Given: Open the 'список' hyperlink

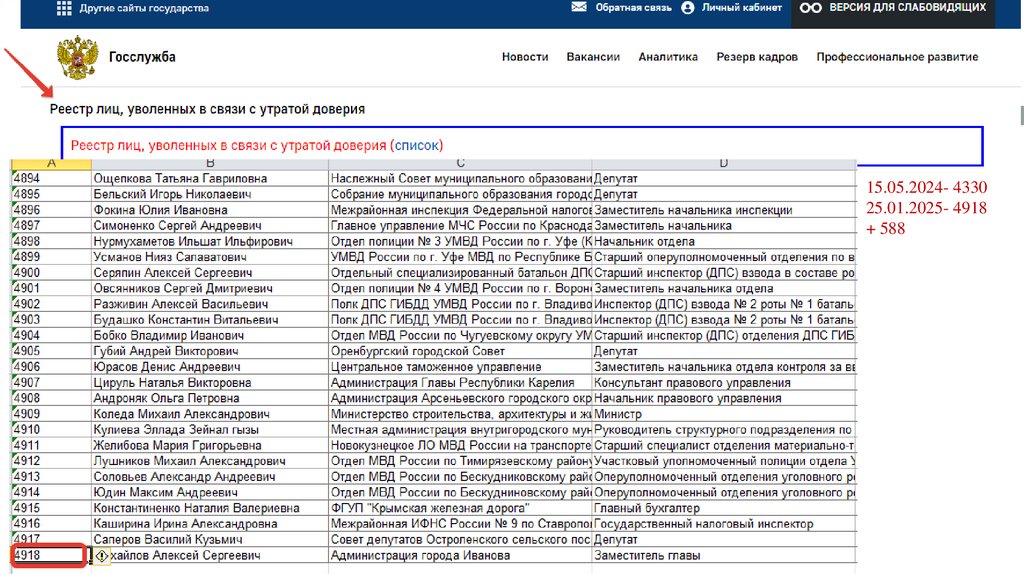Looking at the screenshot, I should click(x=418, y=145).
